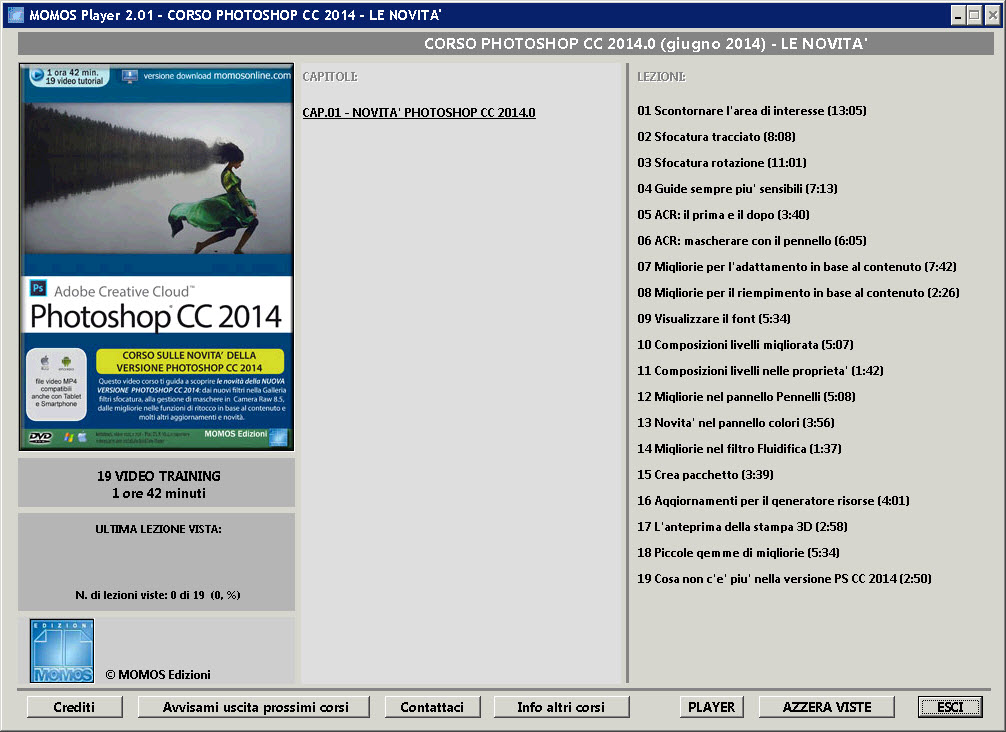Play lesson 15 Crea pacchetto
Image resolution: width=1006 pixels, height=732 pixels.
(705, 475)
